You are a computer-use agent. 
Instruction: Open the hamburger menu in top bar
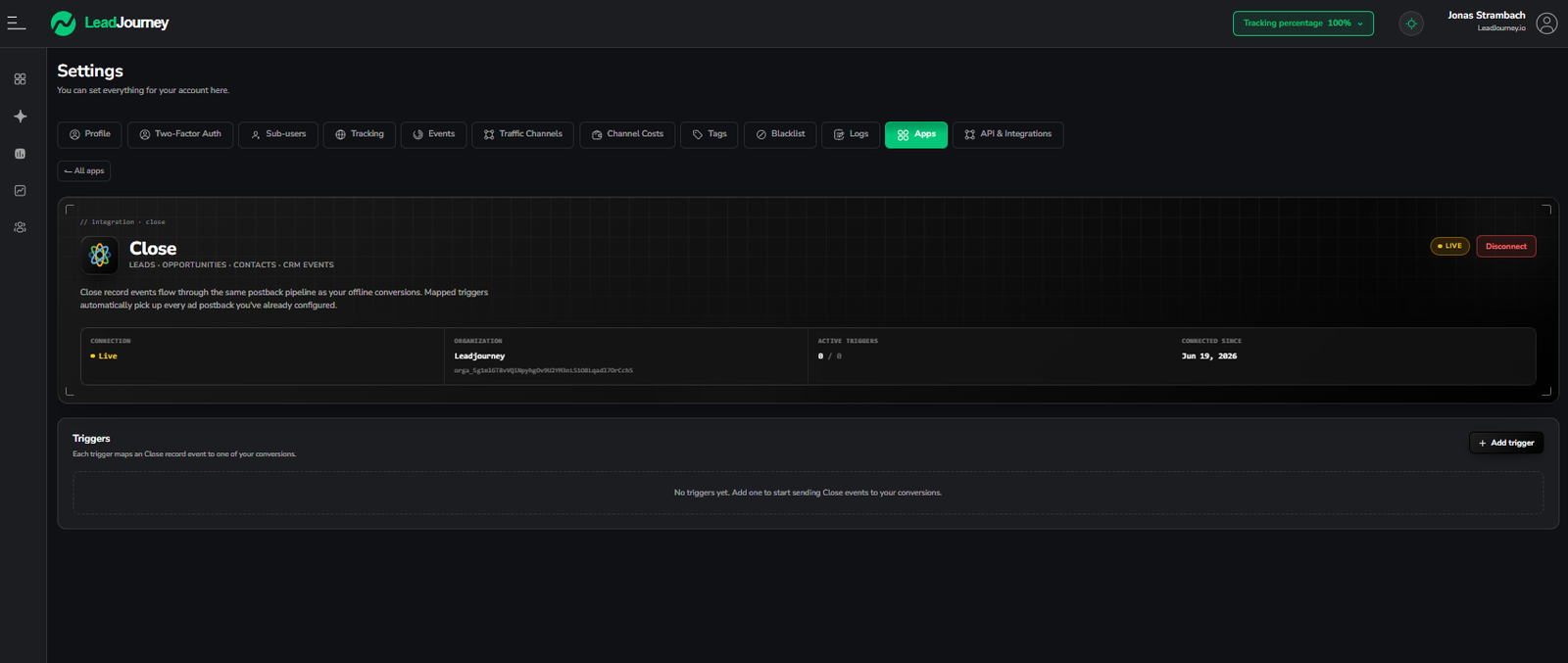pyautogui.click(x=17, y=23)
